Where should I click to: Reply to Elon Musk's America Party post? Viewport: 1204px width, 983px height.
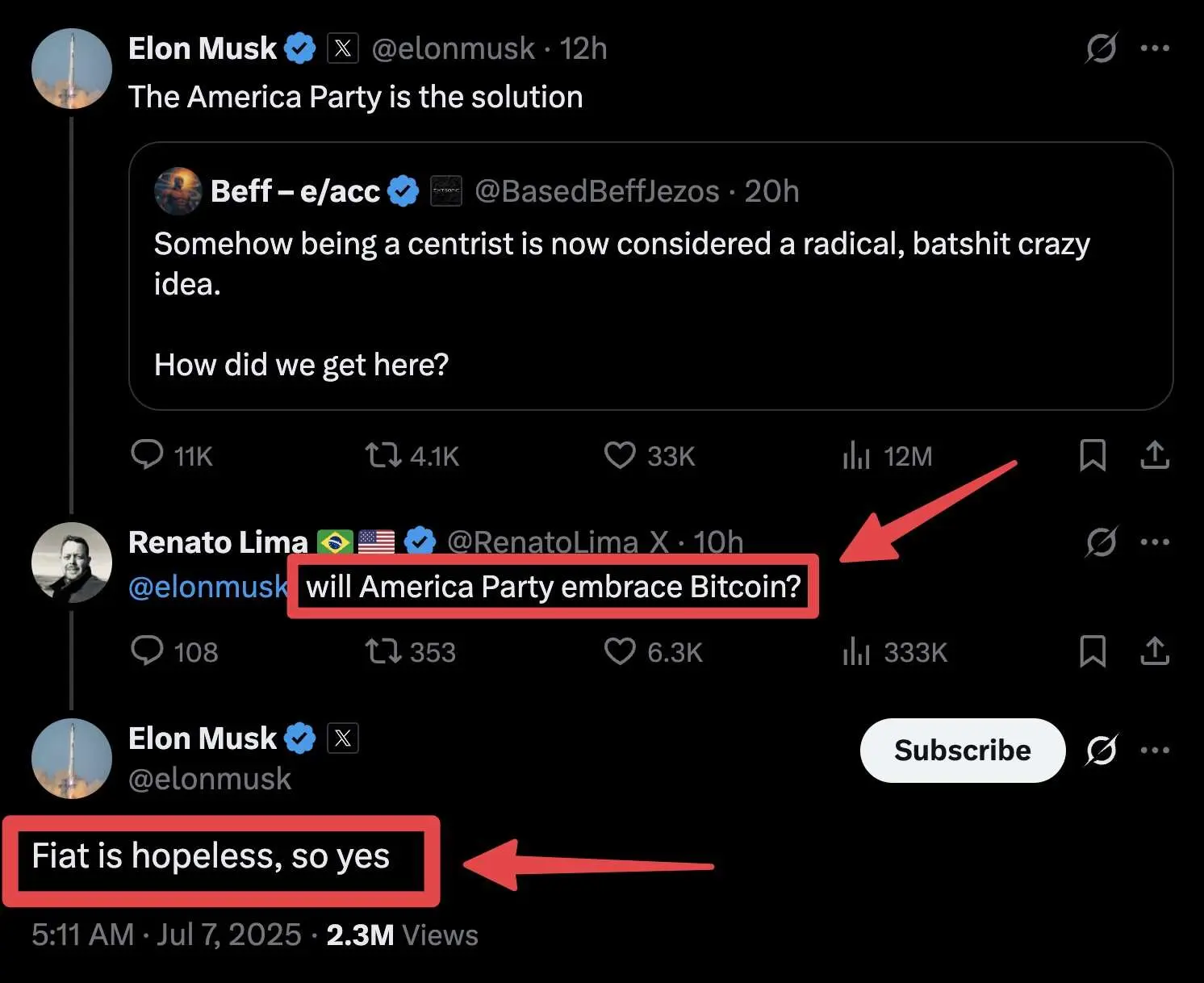coord(147,455)
